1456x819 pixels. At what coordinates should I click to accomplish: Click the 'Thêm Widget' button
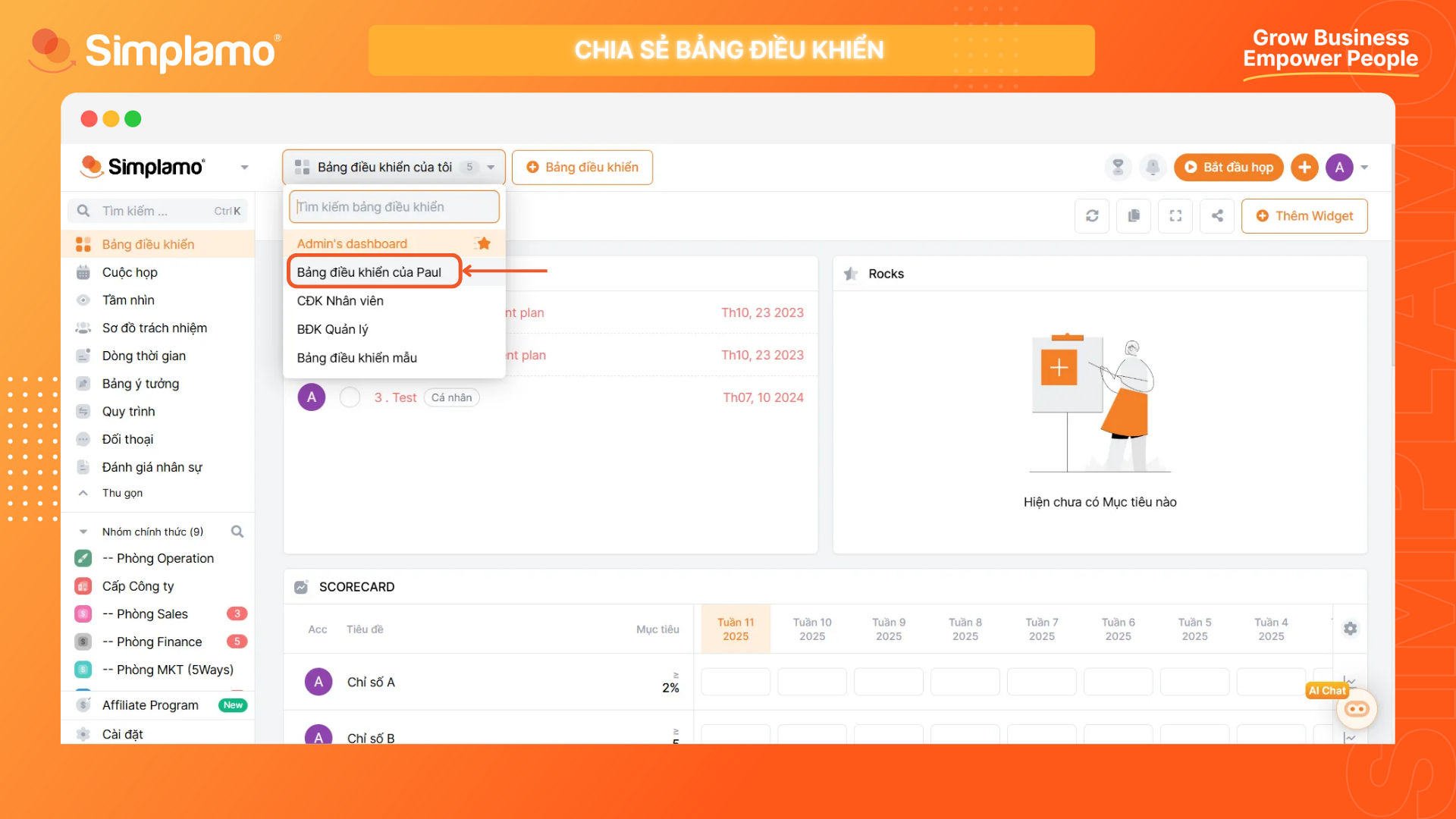coord(1304,216)
